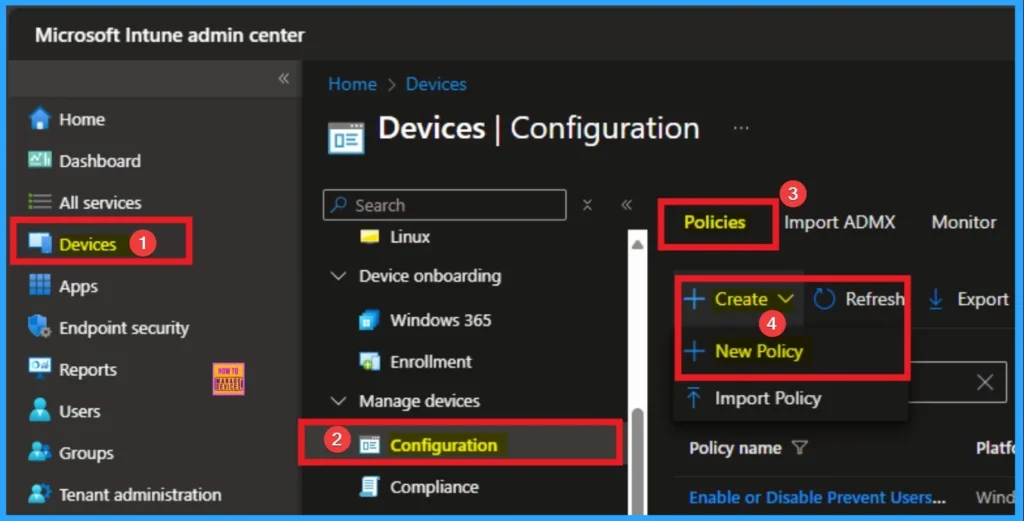Select Windows 365 under Device onboarding
This screenshot has width=1024, height=521.
click(440, 320)
